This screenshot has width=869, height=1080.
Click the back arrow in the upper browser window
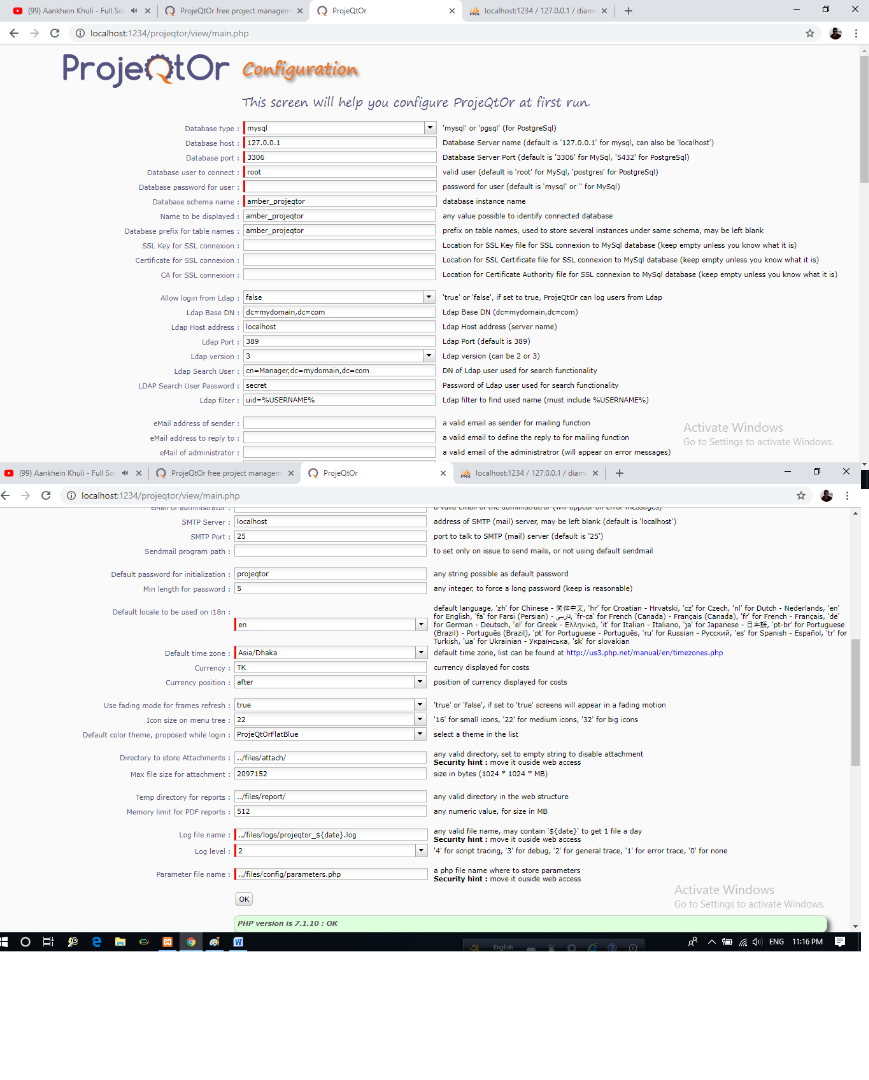pyautogui.click(x=14, y=33)
